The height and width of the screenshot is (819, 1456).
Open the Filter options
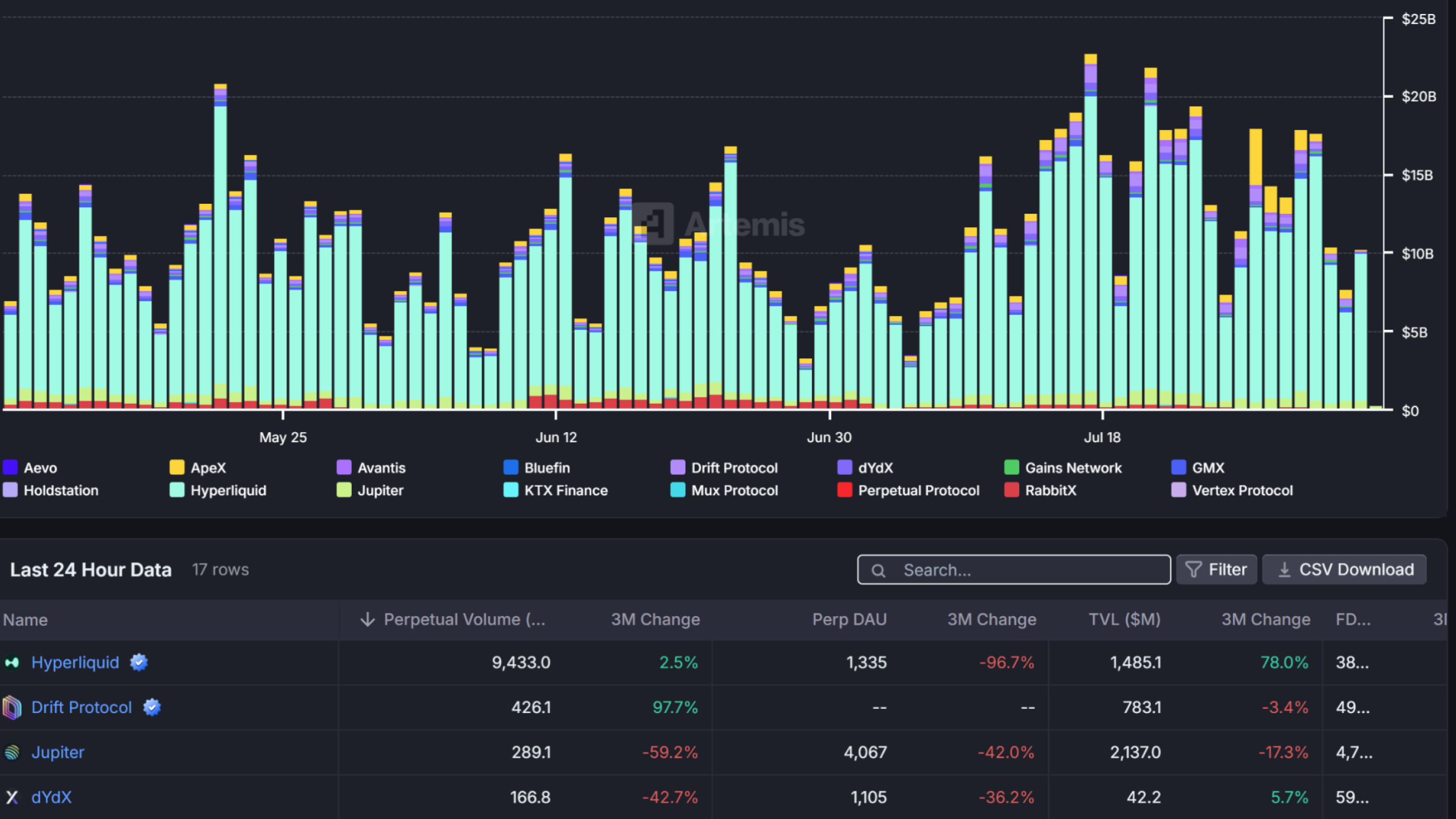click(x=1216, y=570)
